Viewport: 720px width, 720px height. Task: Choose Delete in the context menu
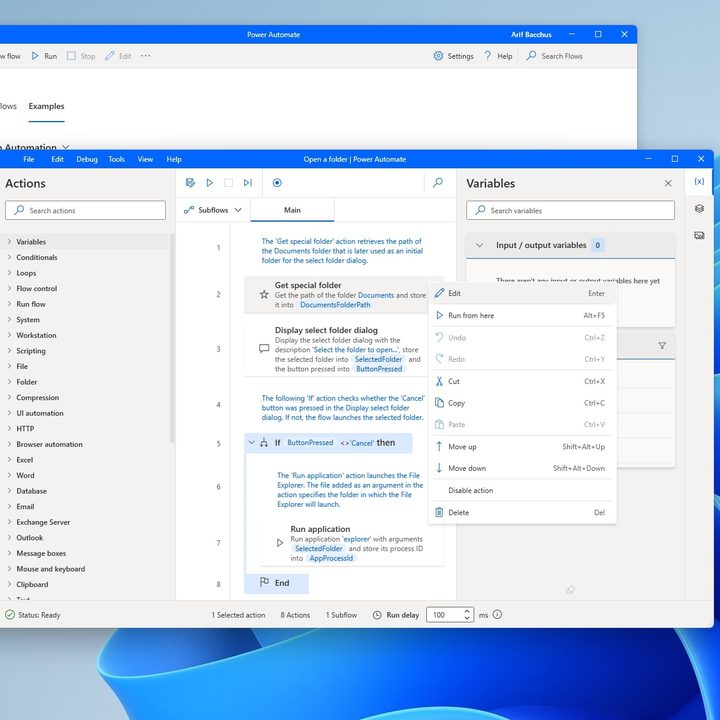click(522, 512)
